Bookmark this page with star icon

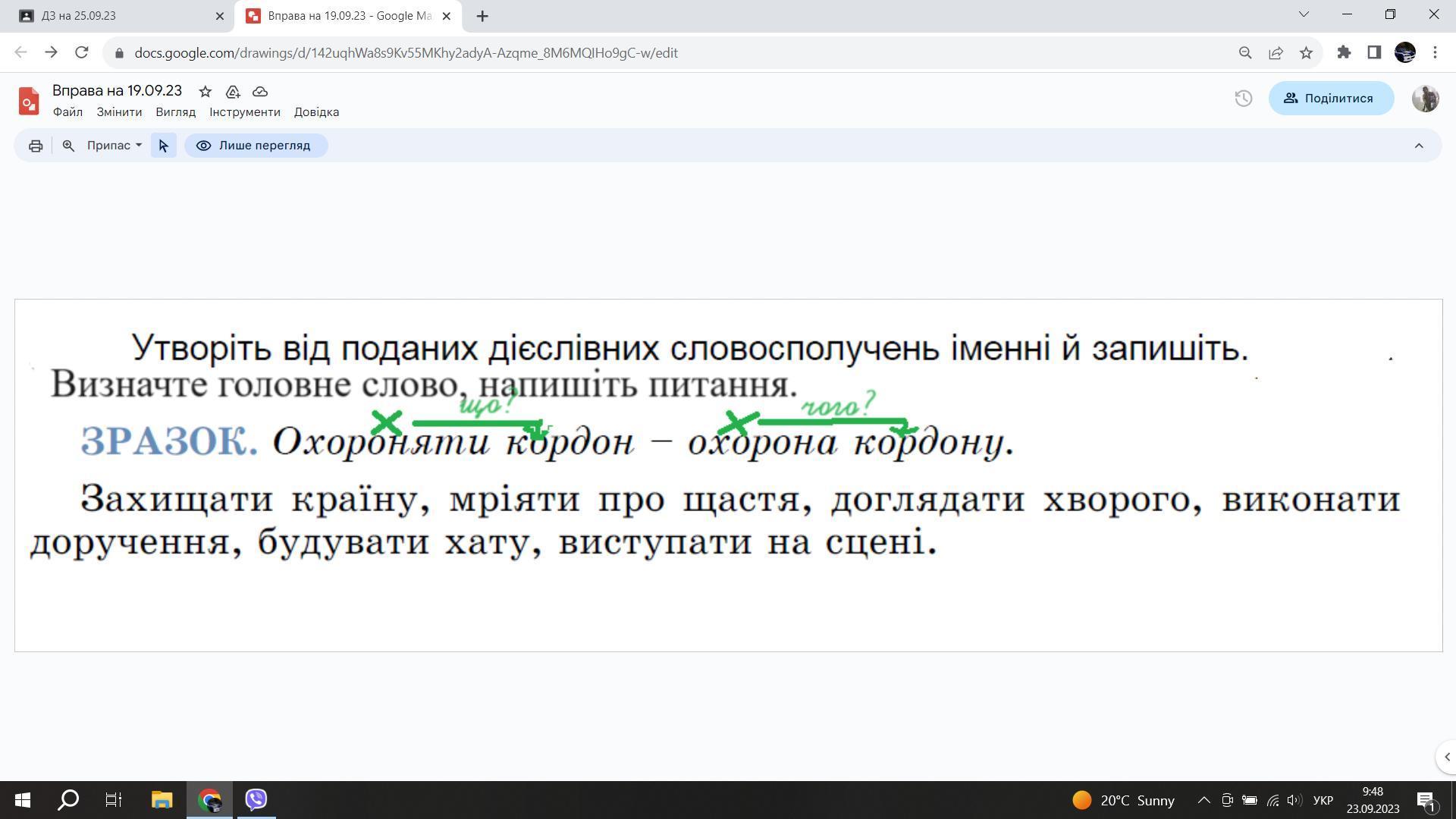point(1306,53)
